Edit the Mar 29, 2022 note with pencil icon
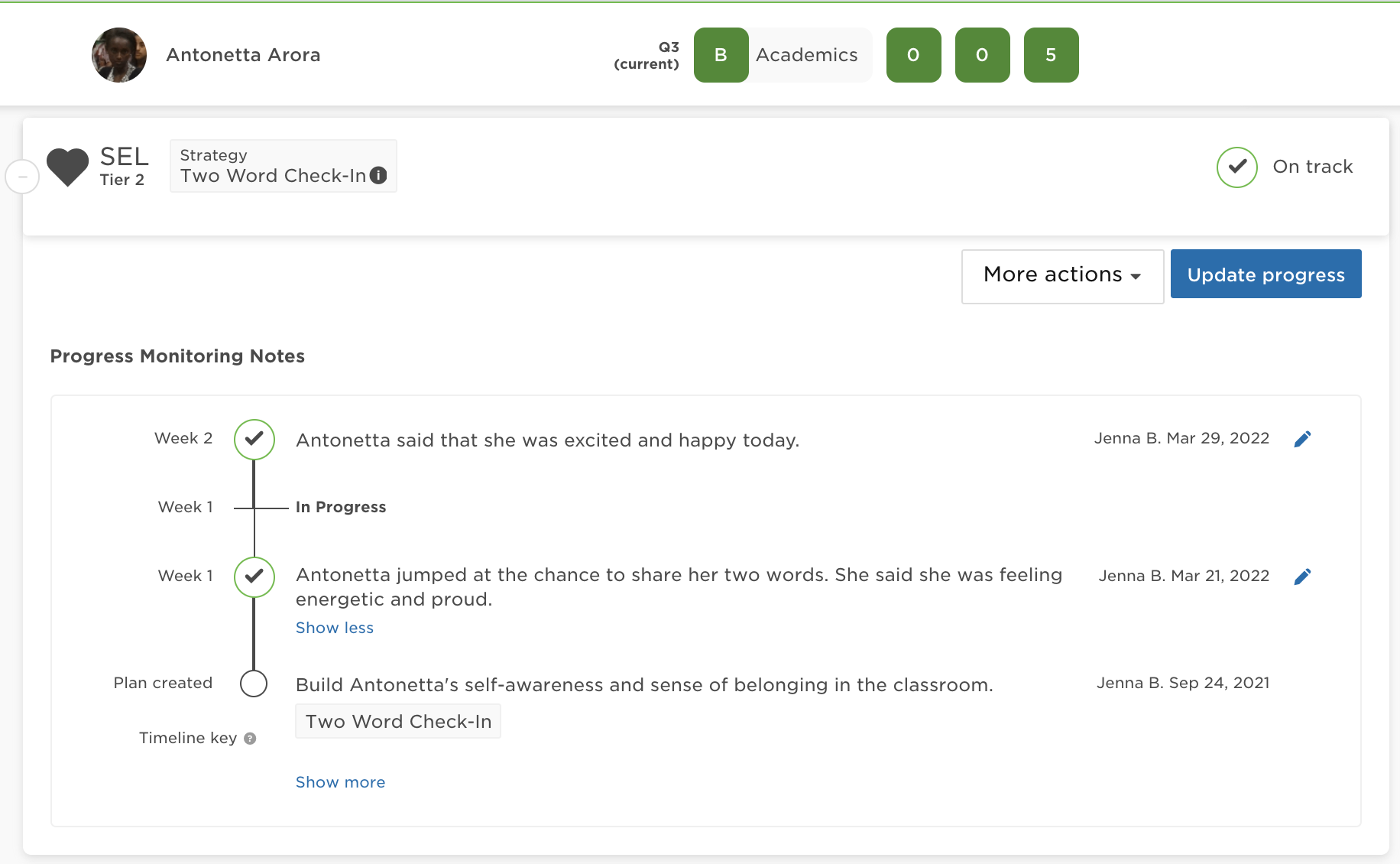 pyautogui.click(x=1304, y=438)
